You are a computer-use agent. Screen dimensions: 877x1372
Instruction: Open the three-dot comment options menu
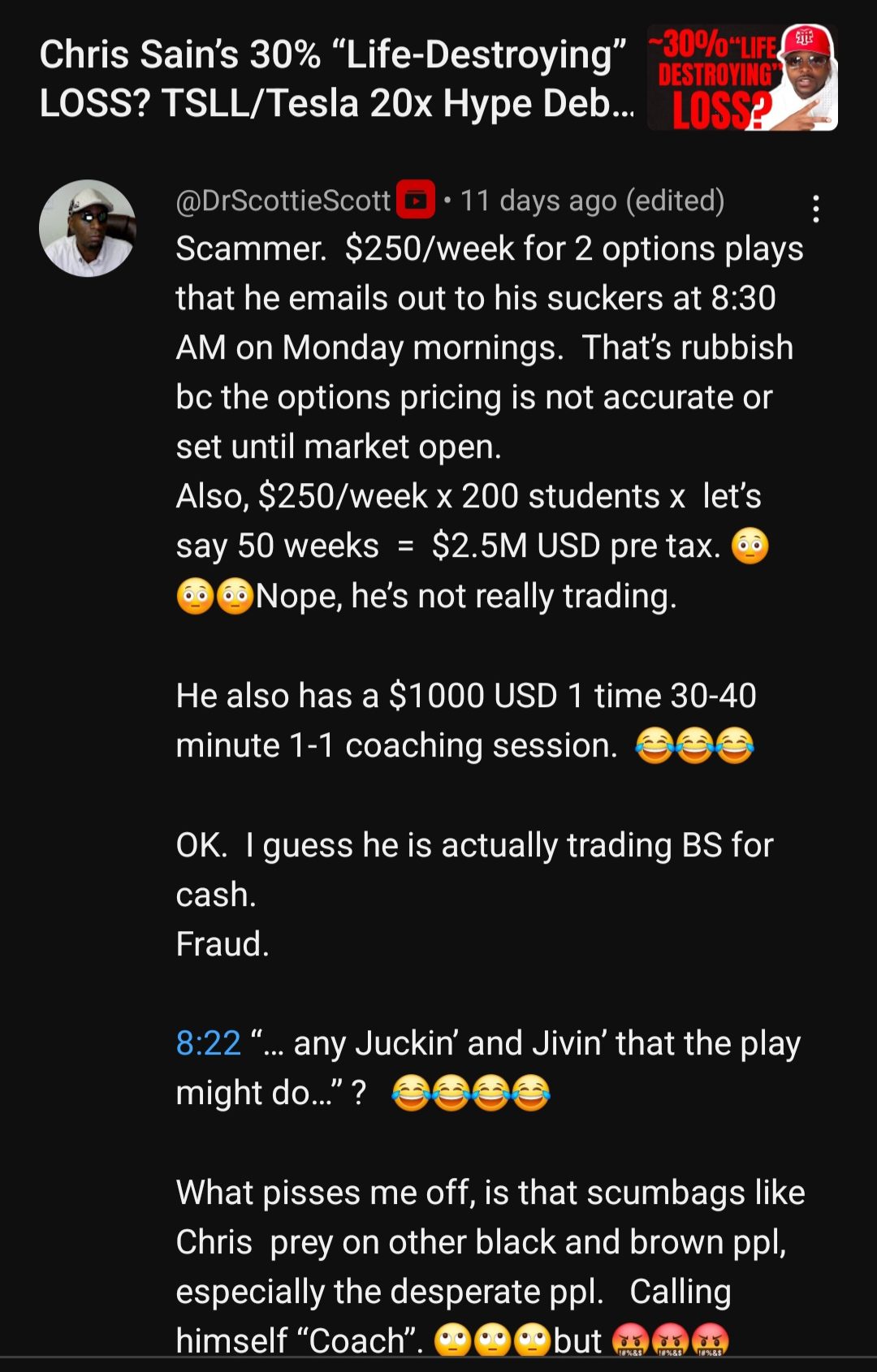point(816,209)
